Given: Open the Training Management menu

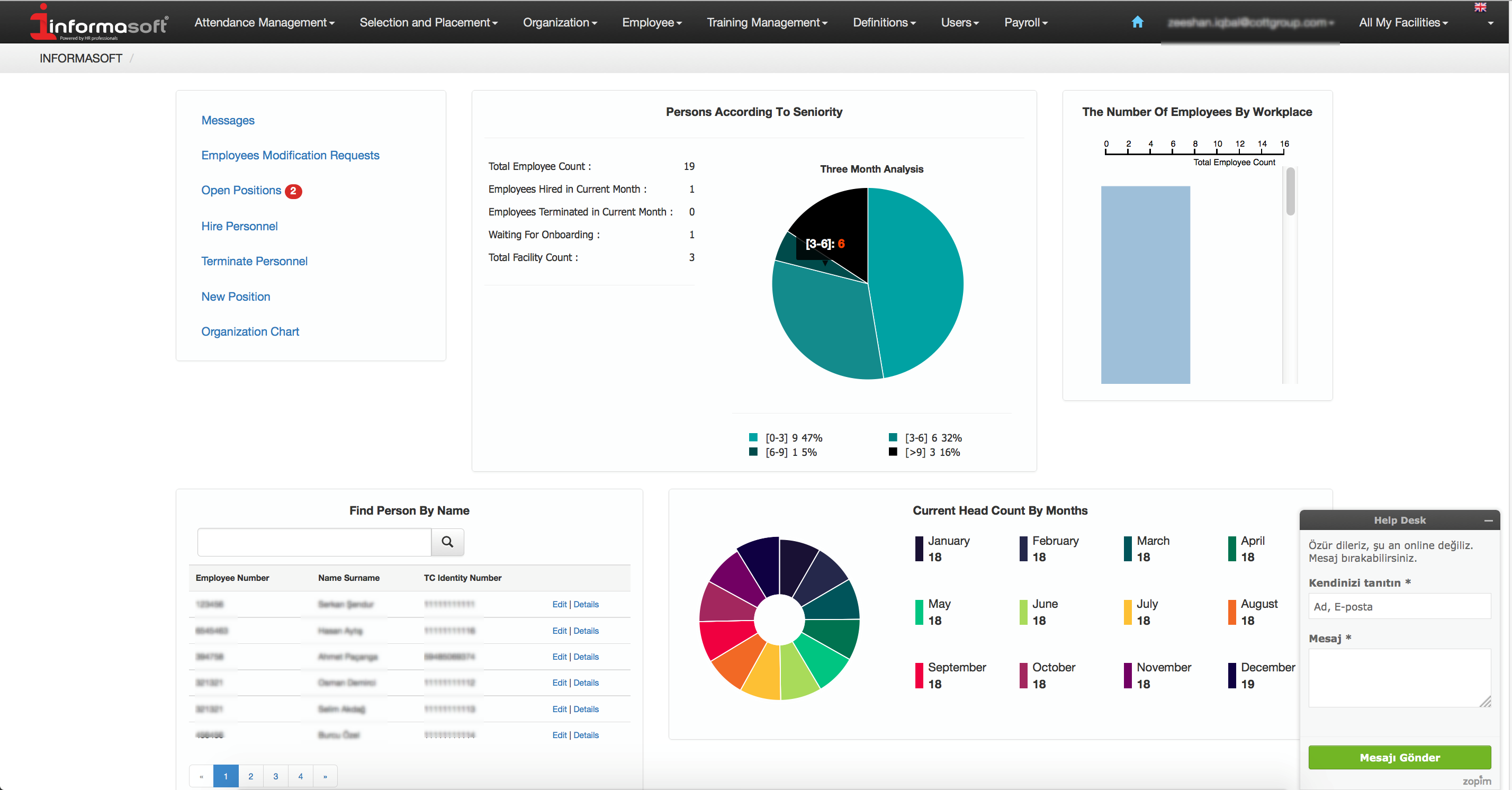Looking at the screenshot, I should pyautogui.click(x=767, y=22).
